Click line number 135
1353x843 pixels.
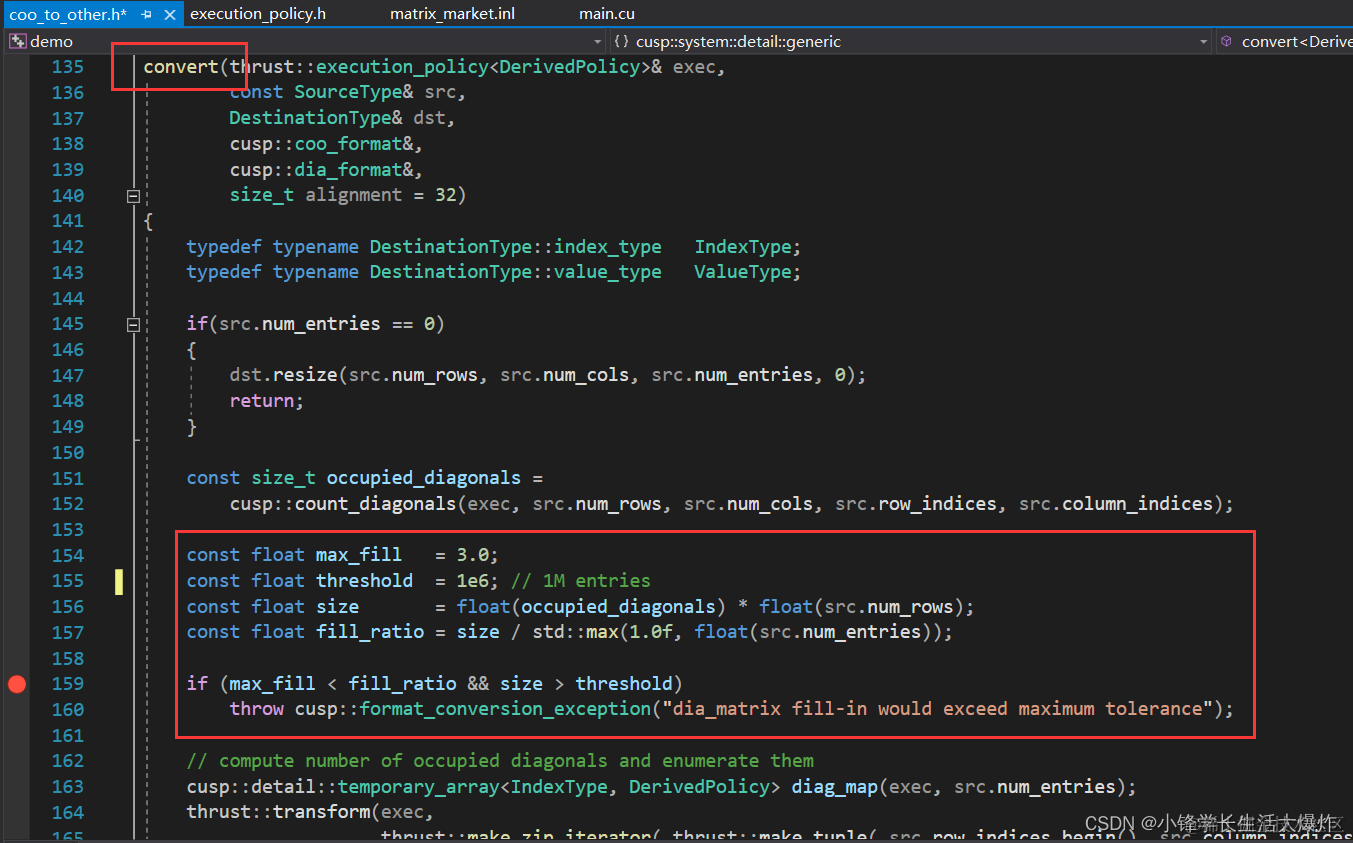click(68, 67)
